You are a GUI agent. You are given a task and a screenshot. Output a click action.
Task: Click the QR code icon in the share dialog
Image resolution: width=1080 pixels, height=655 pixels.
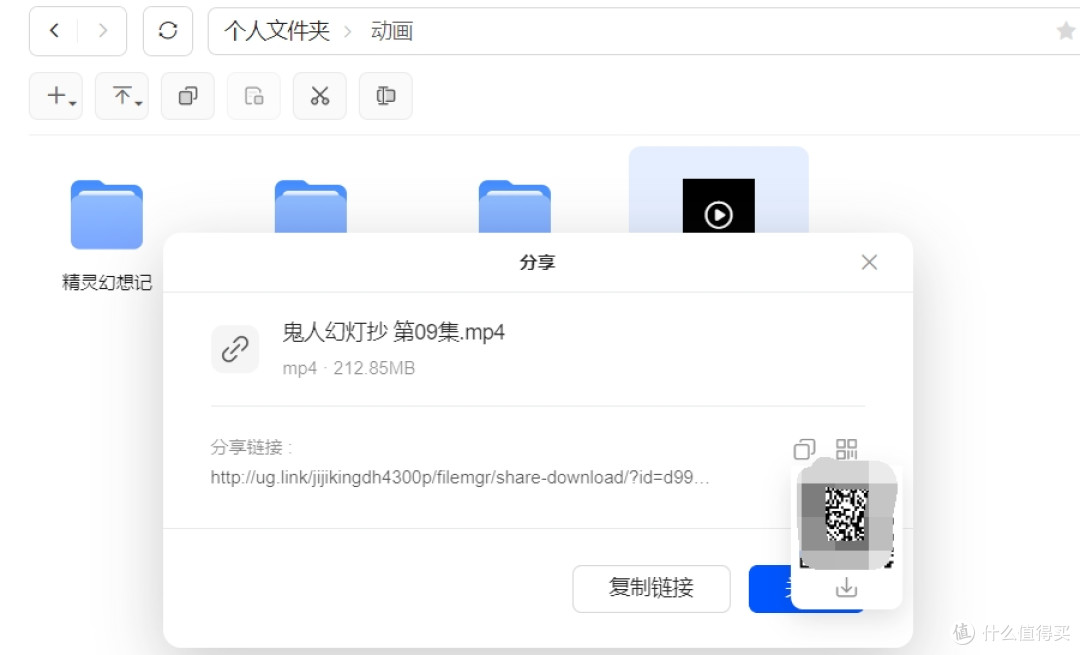point(847,449)
